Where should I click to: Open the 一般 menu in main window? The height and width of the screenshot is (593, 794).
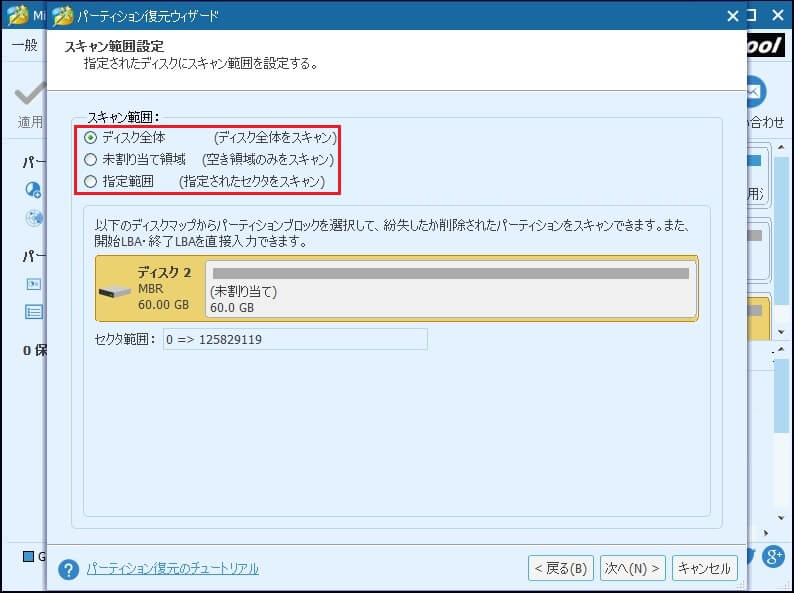25,46
